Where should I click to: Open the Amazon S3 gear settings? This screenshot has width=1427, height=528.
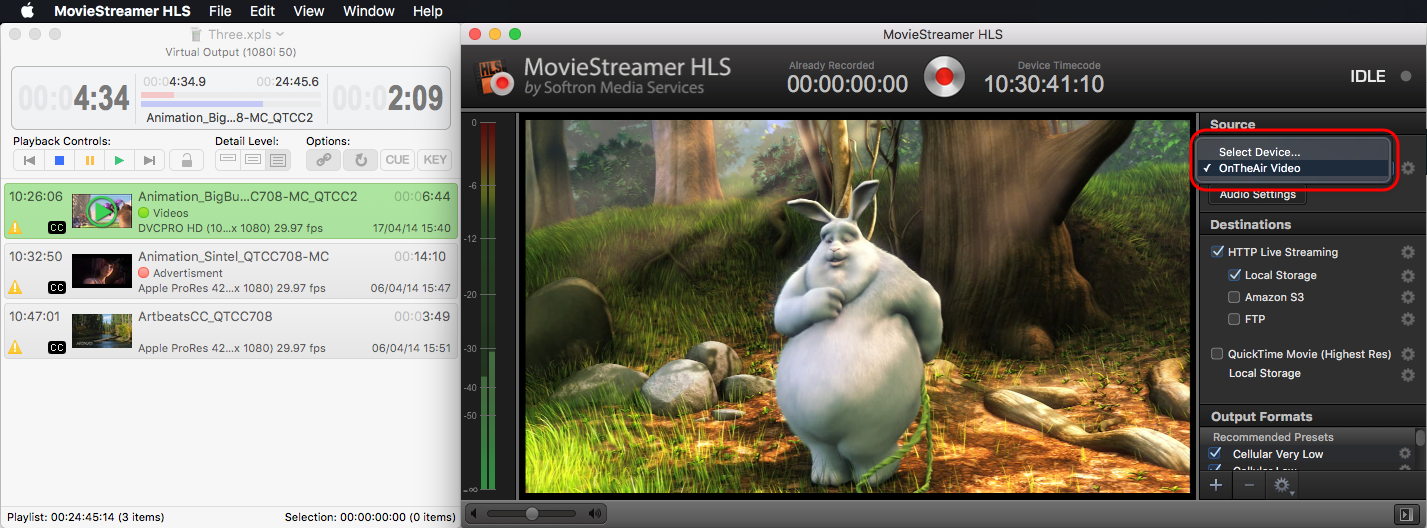pos(1408,297)
